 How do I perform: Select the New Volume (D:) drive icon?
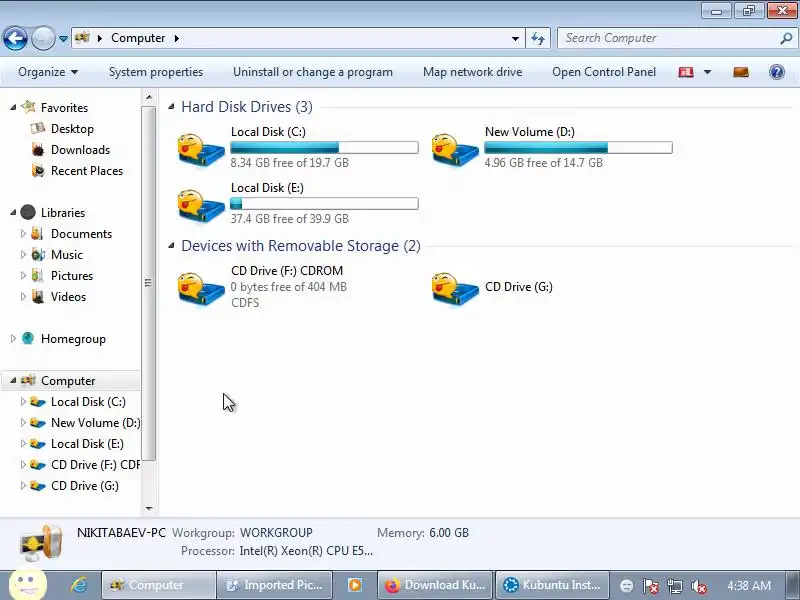tap(455, 148)
